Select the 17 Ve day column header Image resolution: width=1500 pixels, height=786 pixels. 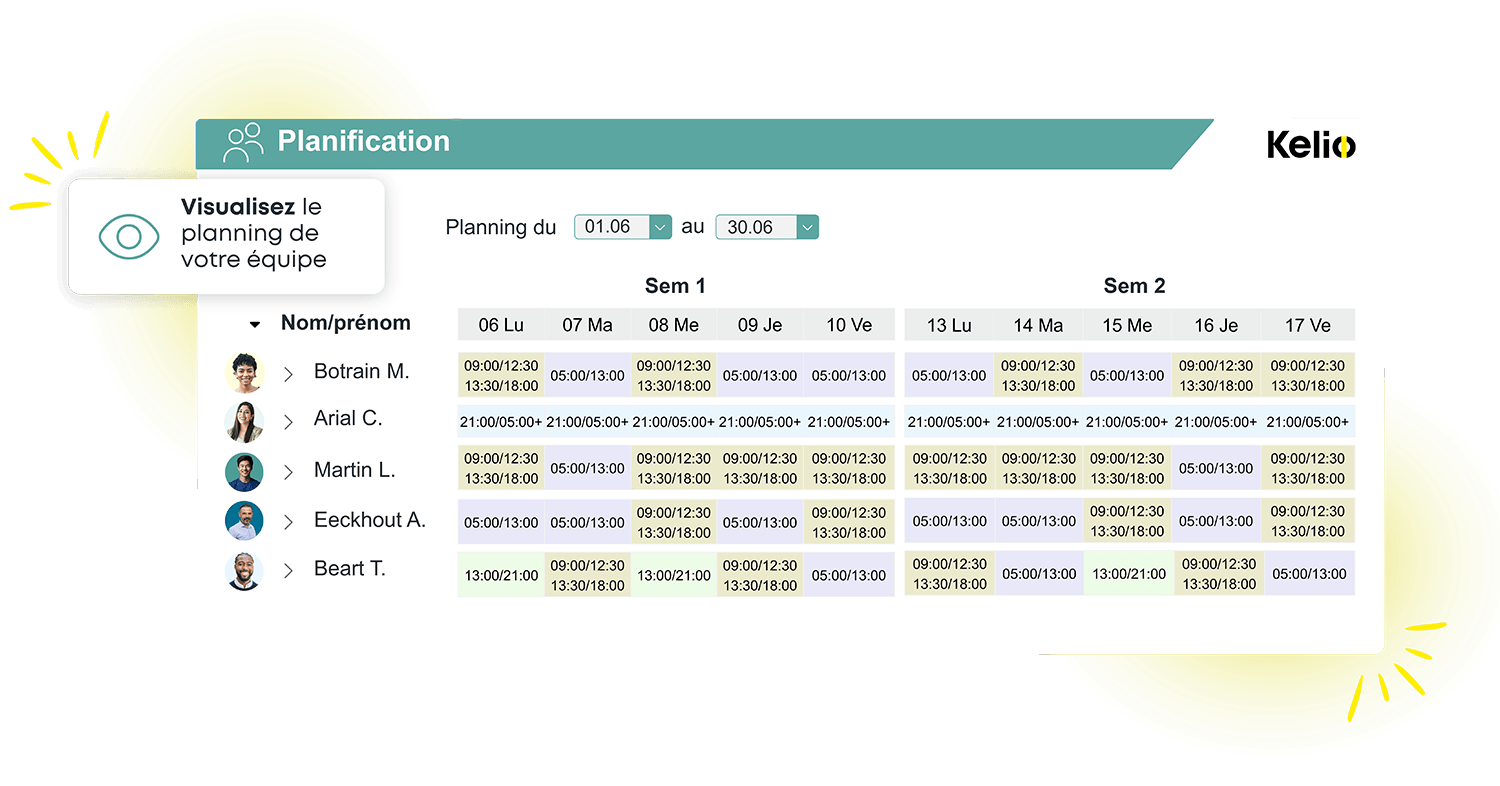click(1308, 325)
